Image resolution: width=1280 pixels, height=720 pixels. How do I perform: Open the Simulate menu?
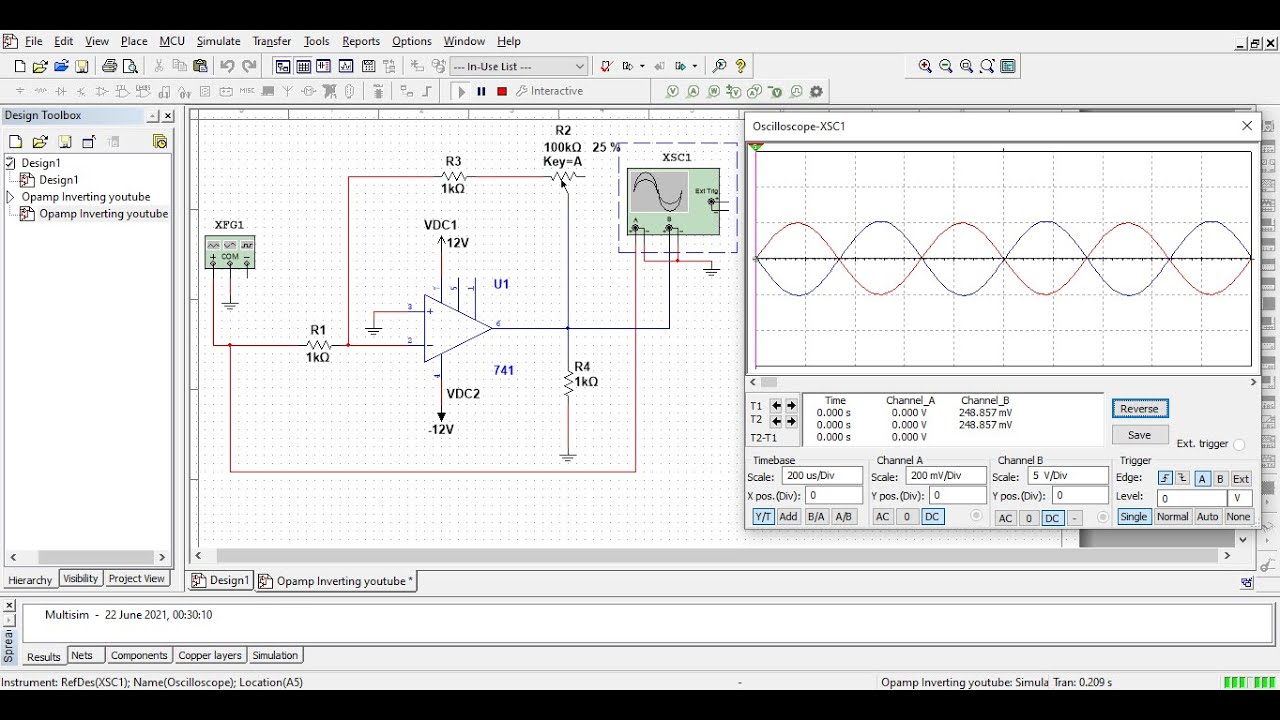click(218, 41)
